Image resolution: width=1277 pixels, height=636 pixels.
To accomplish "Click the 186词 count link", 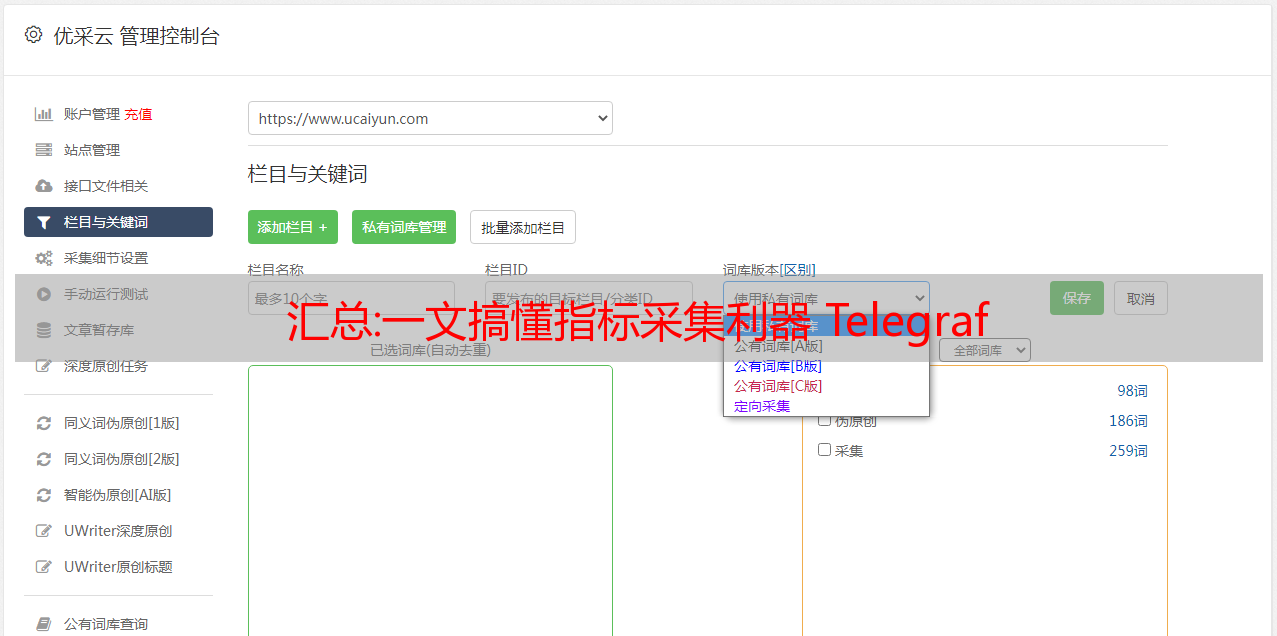I will (1128, 421).
